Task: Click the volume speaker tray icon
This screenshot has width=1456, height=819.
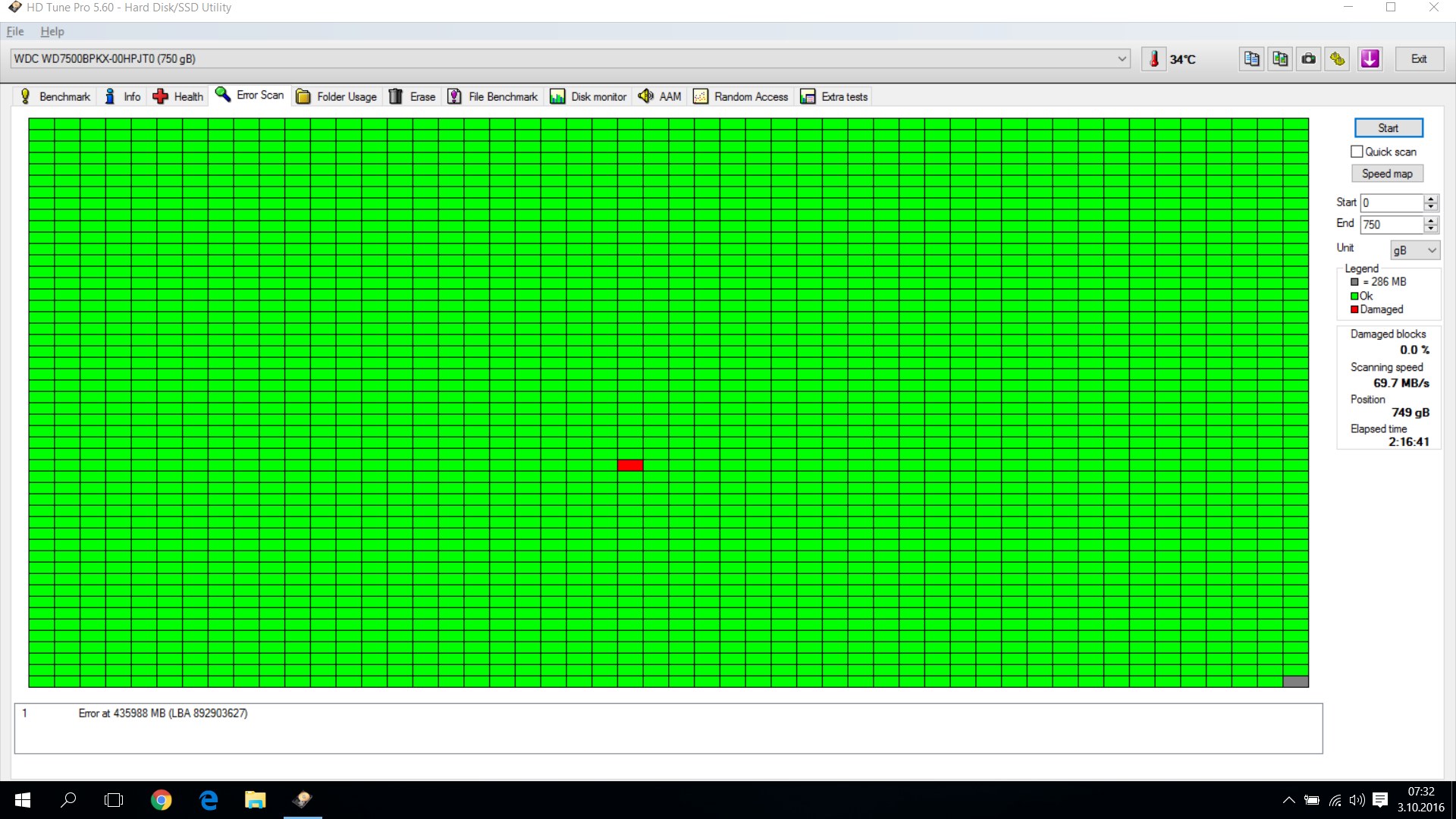Action: pyautogui.click(x=1357, y=800)
